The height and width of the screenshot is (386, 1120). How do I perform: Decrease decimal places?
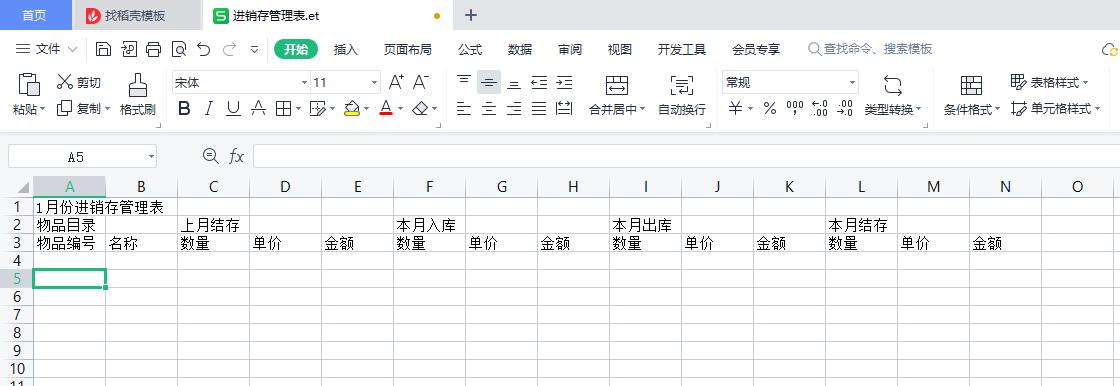(x=845, y=109)
